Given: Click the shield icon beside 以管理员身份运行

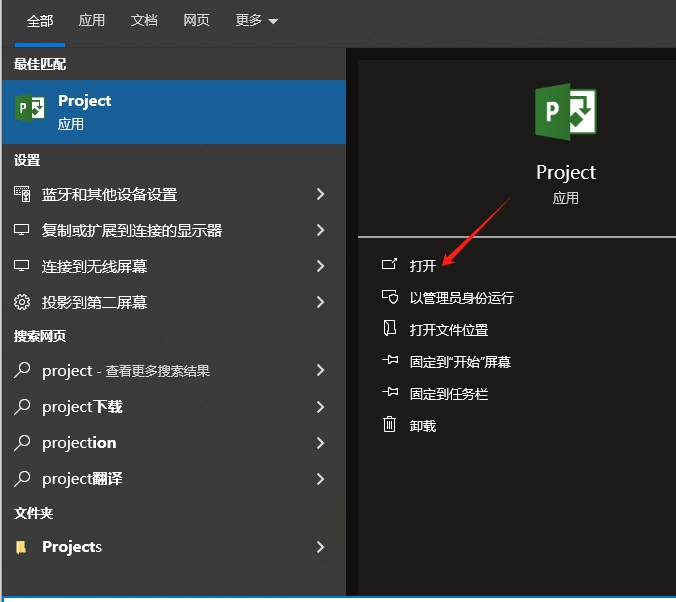Looking at the screenshot, I should click(x=390, y=297).
